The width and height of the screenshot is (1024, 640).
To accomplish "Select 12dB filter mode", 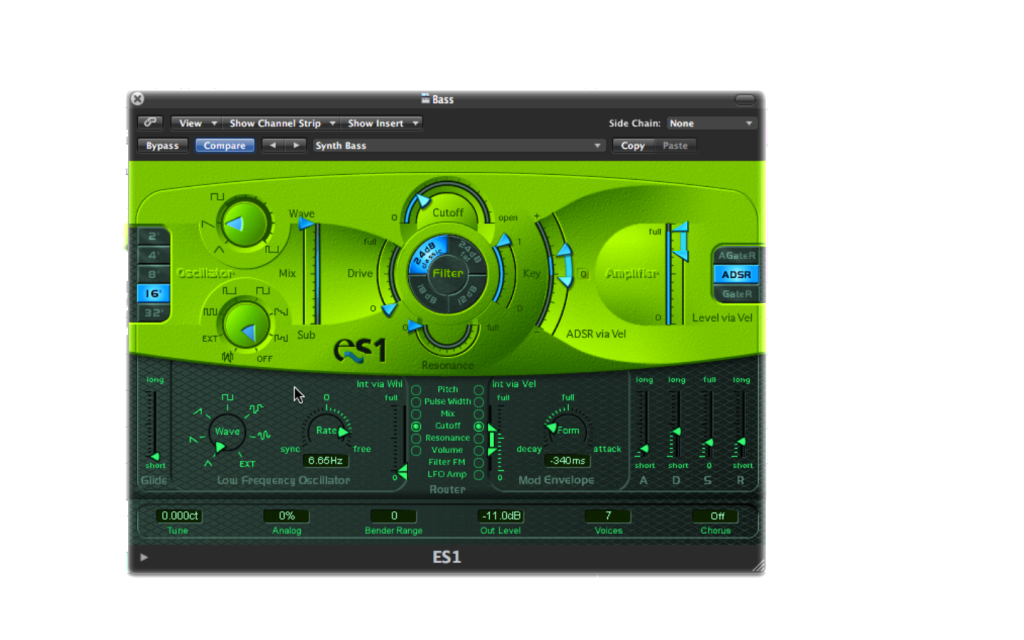I will click(x=468, y=293).
